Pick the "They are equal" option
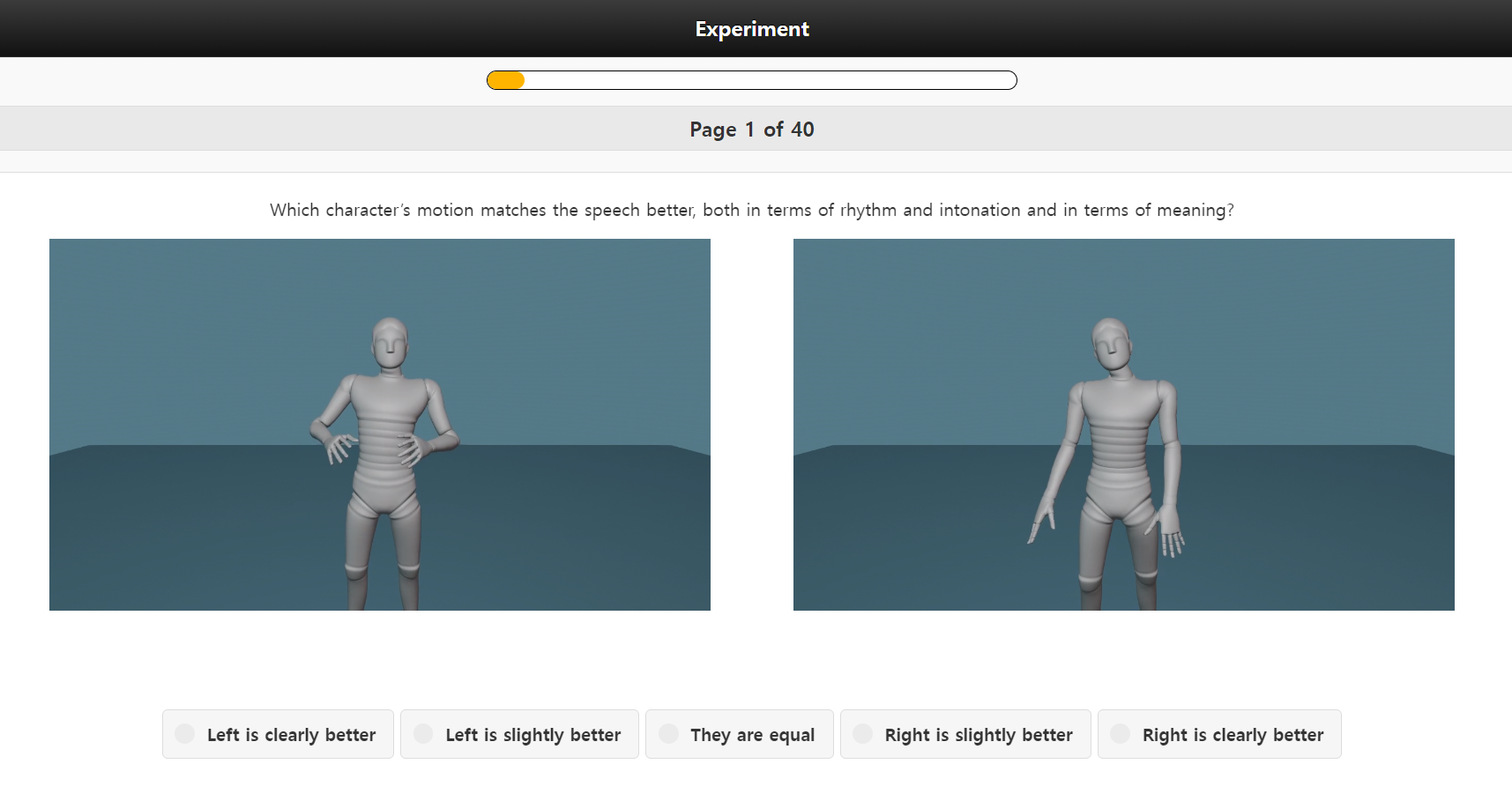The image size is (1512, 801). point(739,734)
